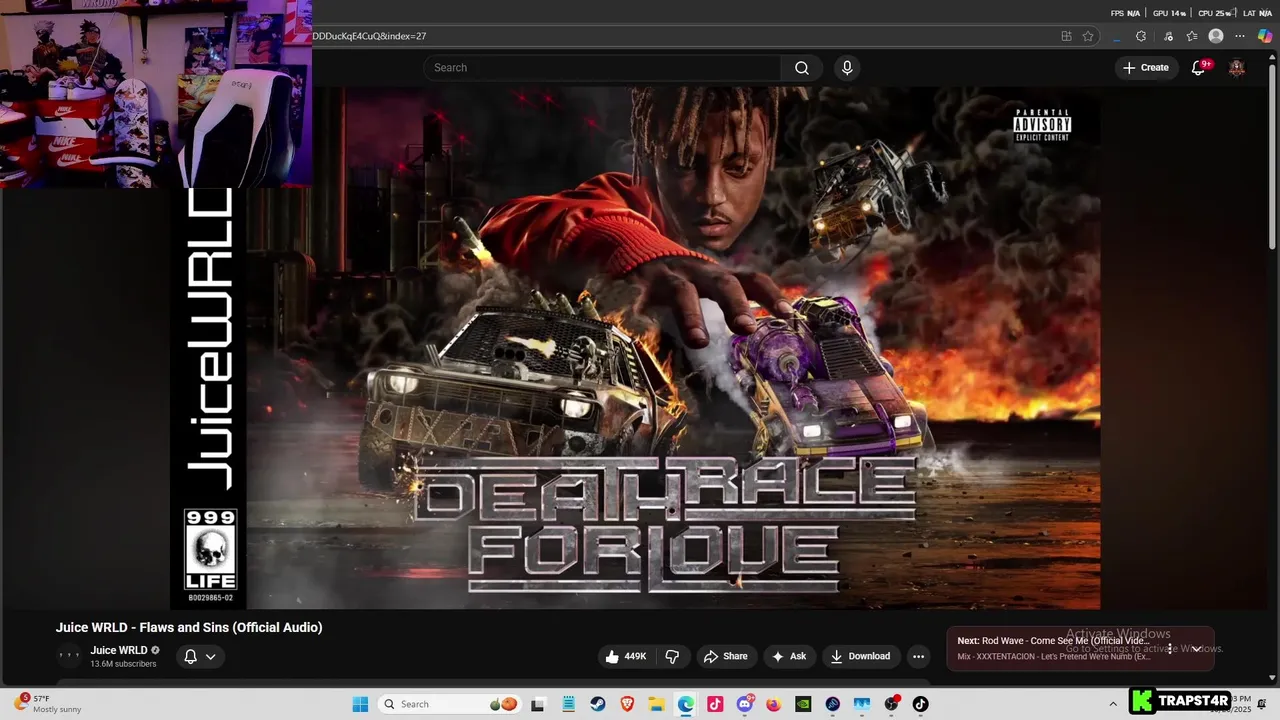Viewport: 1280px width, 720px height.
Task: Click the YouTube search input field
Action: click(602, 68)
